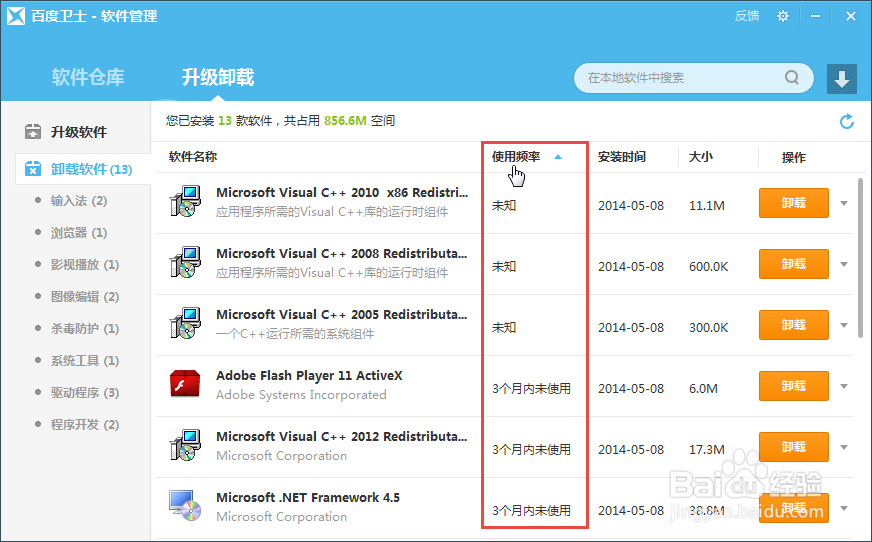Viewport: 872px width, 542px height.
Task: Open the 卸载软件 (13) section
Action: point(91,169)
